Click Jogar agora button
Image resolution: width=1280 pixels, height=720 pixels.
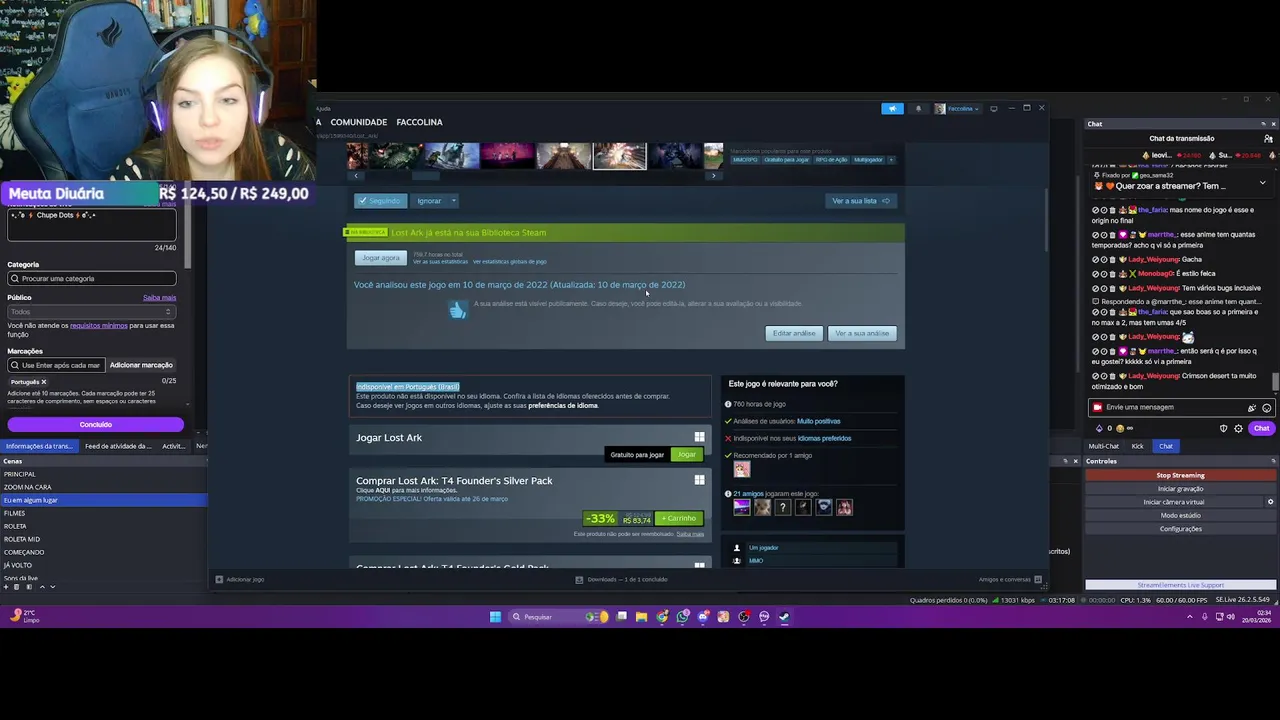tap(381, 258)
